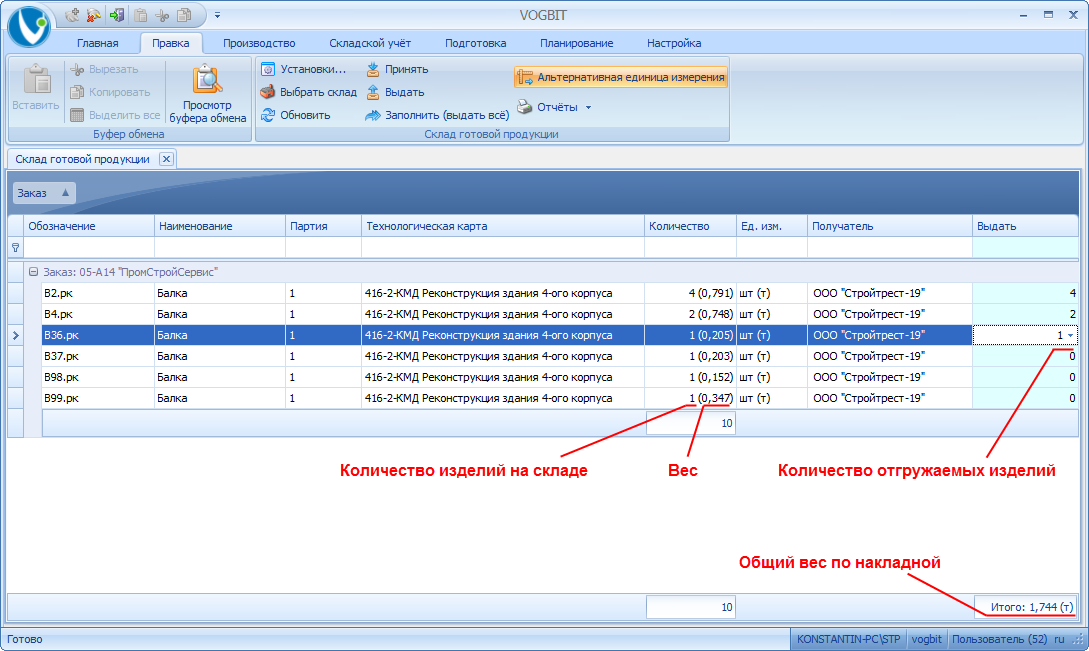The image size is (1089, 651).
Task: Click the filter field under Наименование
Action: pyautogui.click(x=219, y=247)
